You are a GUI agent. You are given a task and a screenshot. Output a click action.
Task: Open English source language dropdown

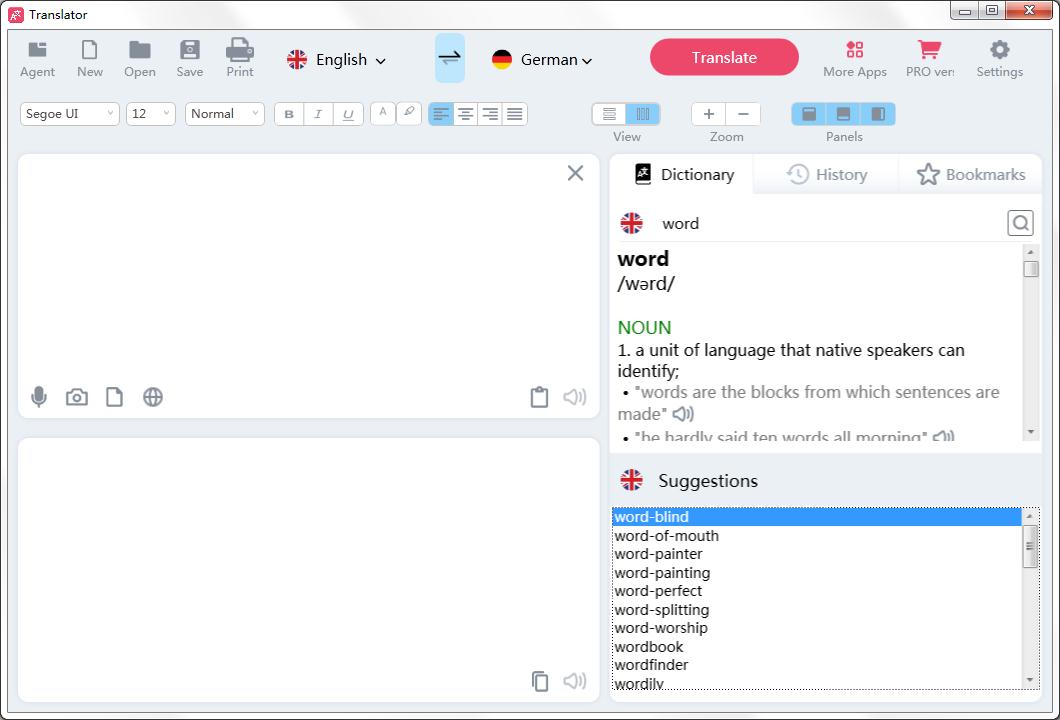pyautogui.click(x=336, y=59)
